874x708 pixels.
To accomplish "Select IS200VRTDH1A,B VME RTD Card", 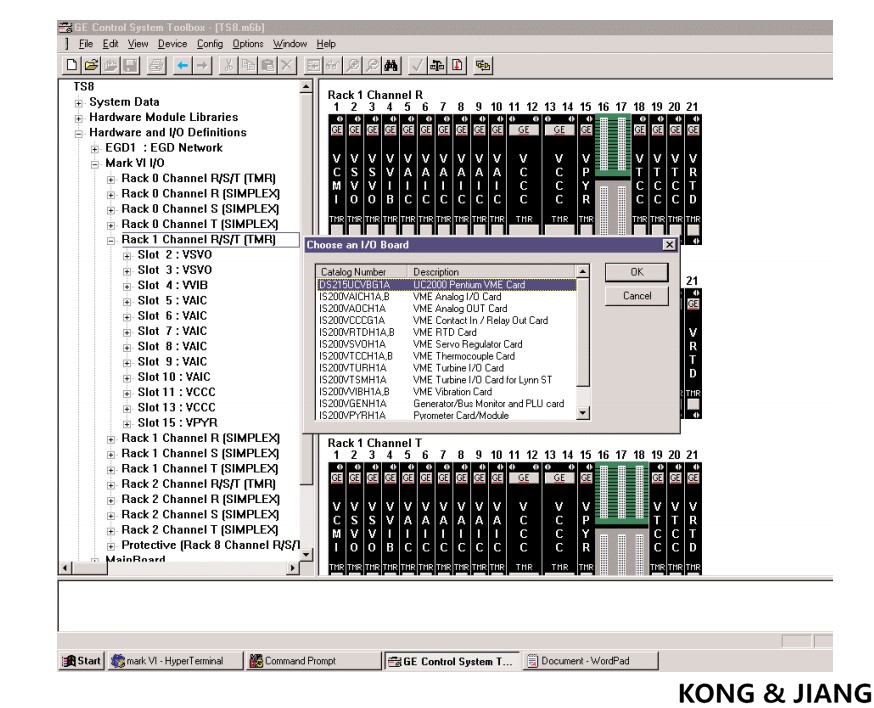I will [446, 332].
